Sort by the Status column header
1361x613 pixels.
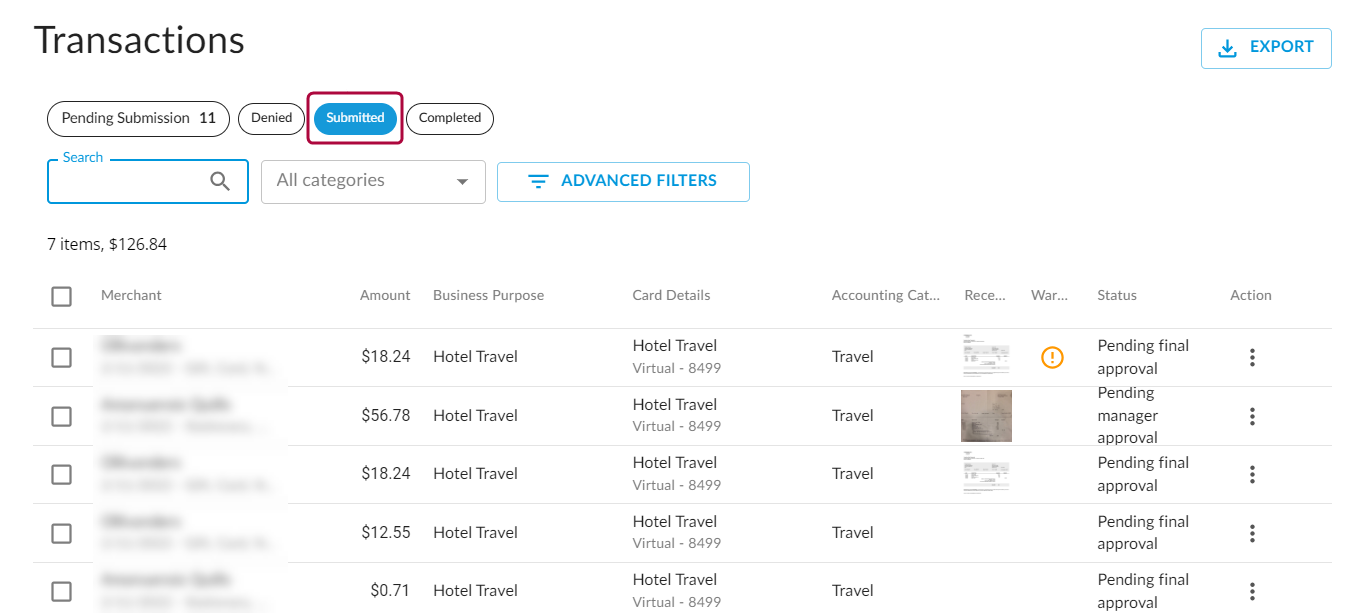coord(1116,296)
